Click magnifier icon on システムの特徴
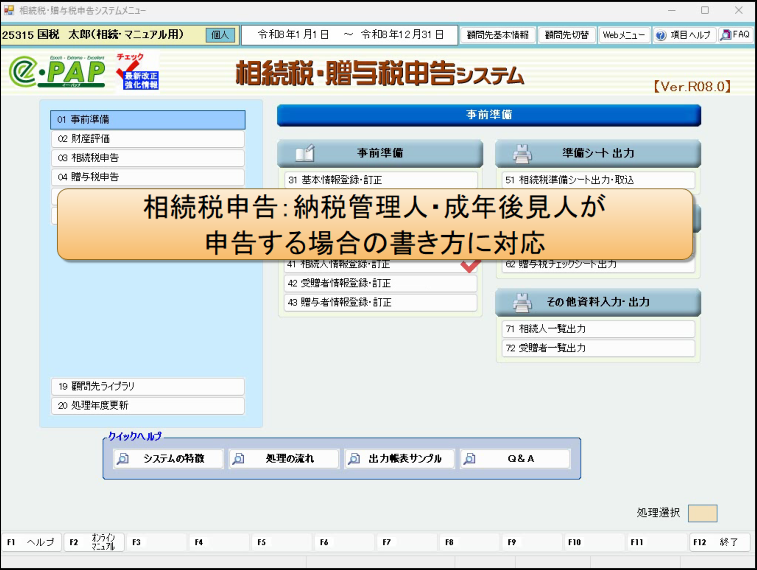Viewport: 757px width, 570px height. coord(123,459)
